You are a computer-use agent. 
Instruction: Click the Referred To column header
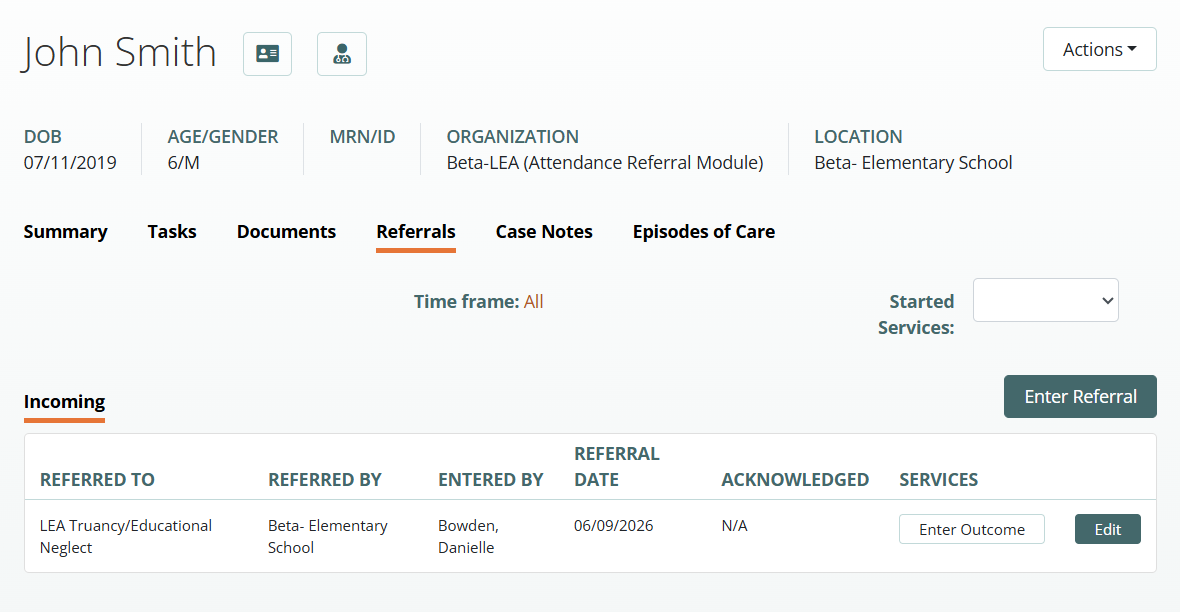[x=97, y=480]
